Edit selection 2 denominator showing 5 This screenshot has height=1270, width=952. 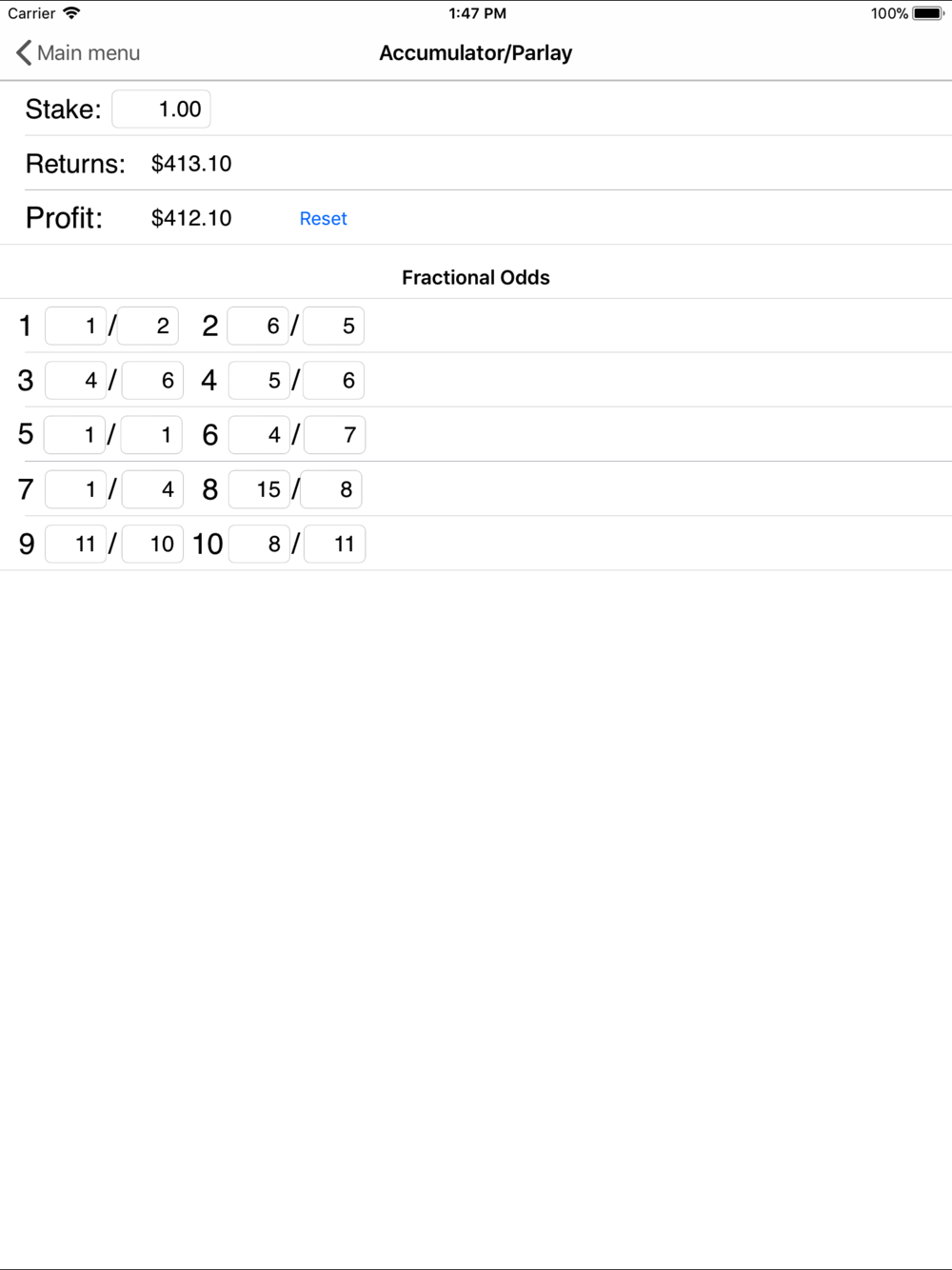(x=333, y=326)
